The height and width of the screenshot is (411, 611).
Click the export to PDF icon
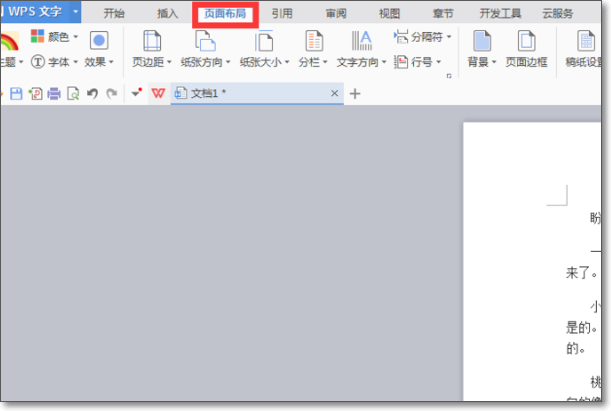pos(35,93)
